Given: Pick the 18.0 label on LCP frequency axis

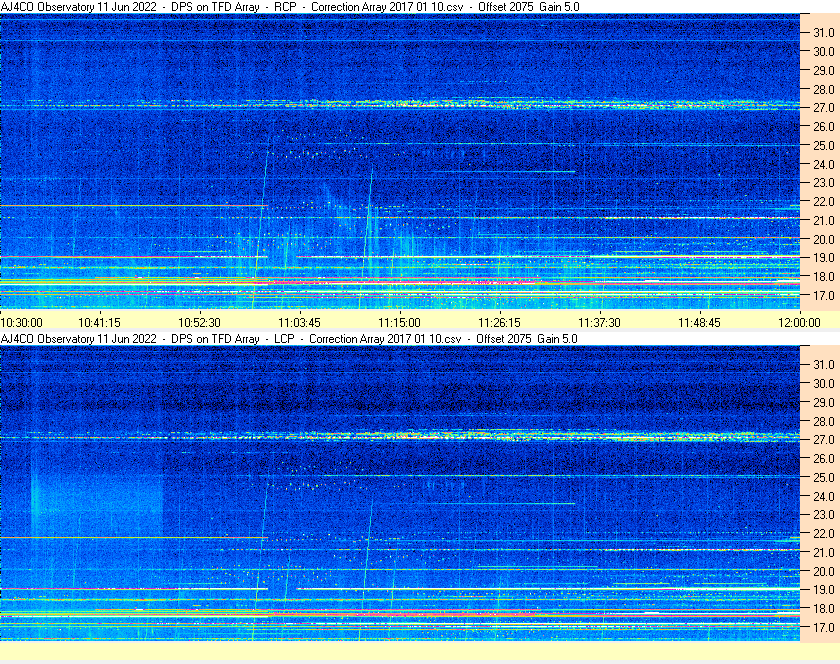Looking at the screenshot, I should tap(824, 608).
